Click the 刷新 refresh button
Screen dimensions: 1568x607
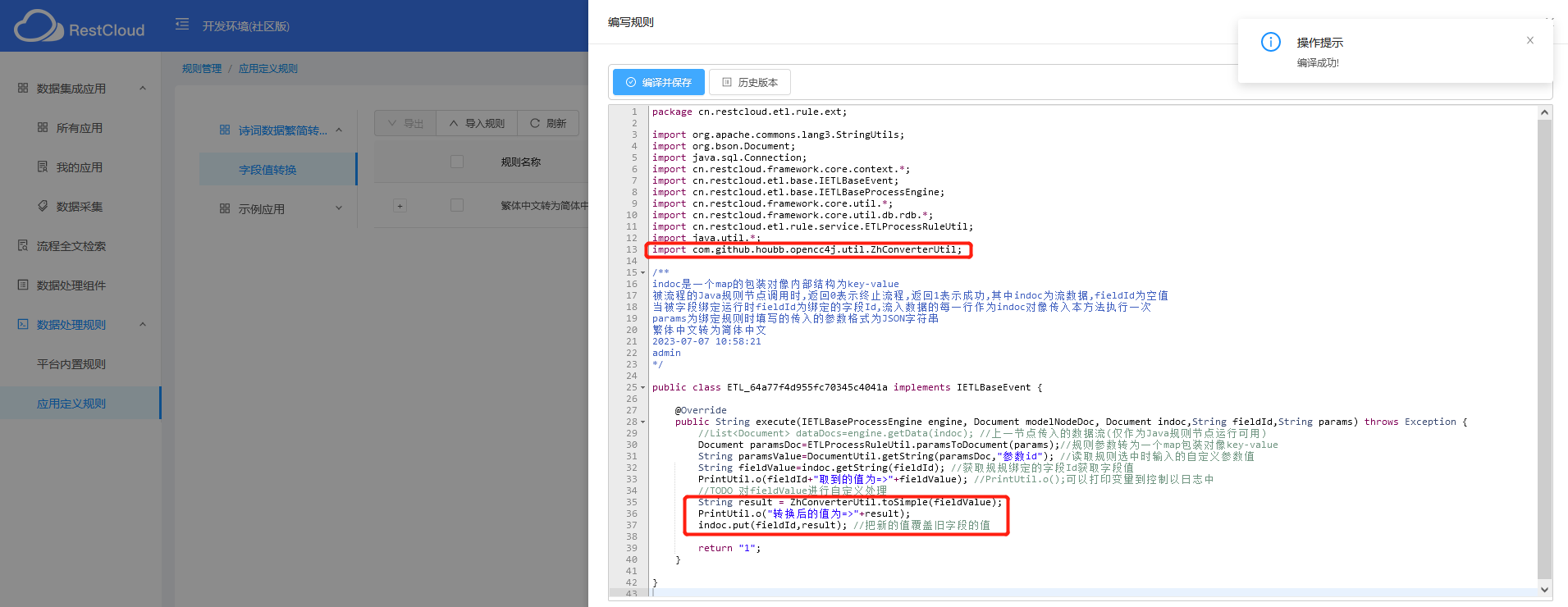click(548, 123)
